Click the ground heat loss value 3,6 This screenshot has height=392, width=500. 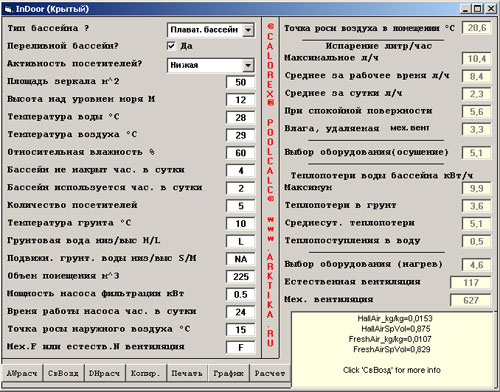[477, 206]
